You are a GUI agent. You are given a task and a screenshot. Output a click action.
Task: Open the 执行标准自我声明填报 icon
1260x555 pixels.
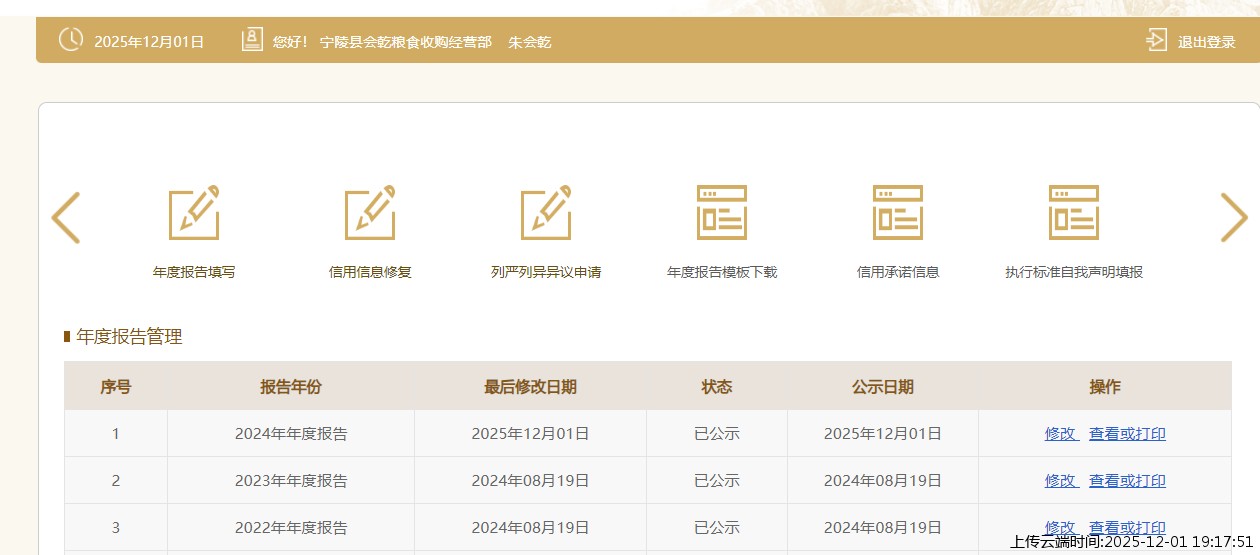(x=1074, y=213)
